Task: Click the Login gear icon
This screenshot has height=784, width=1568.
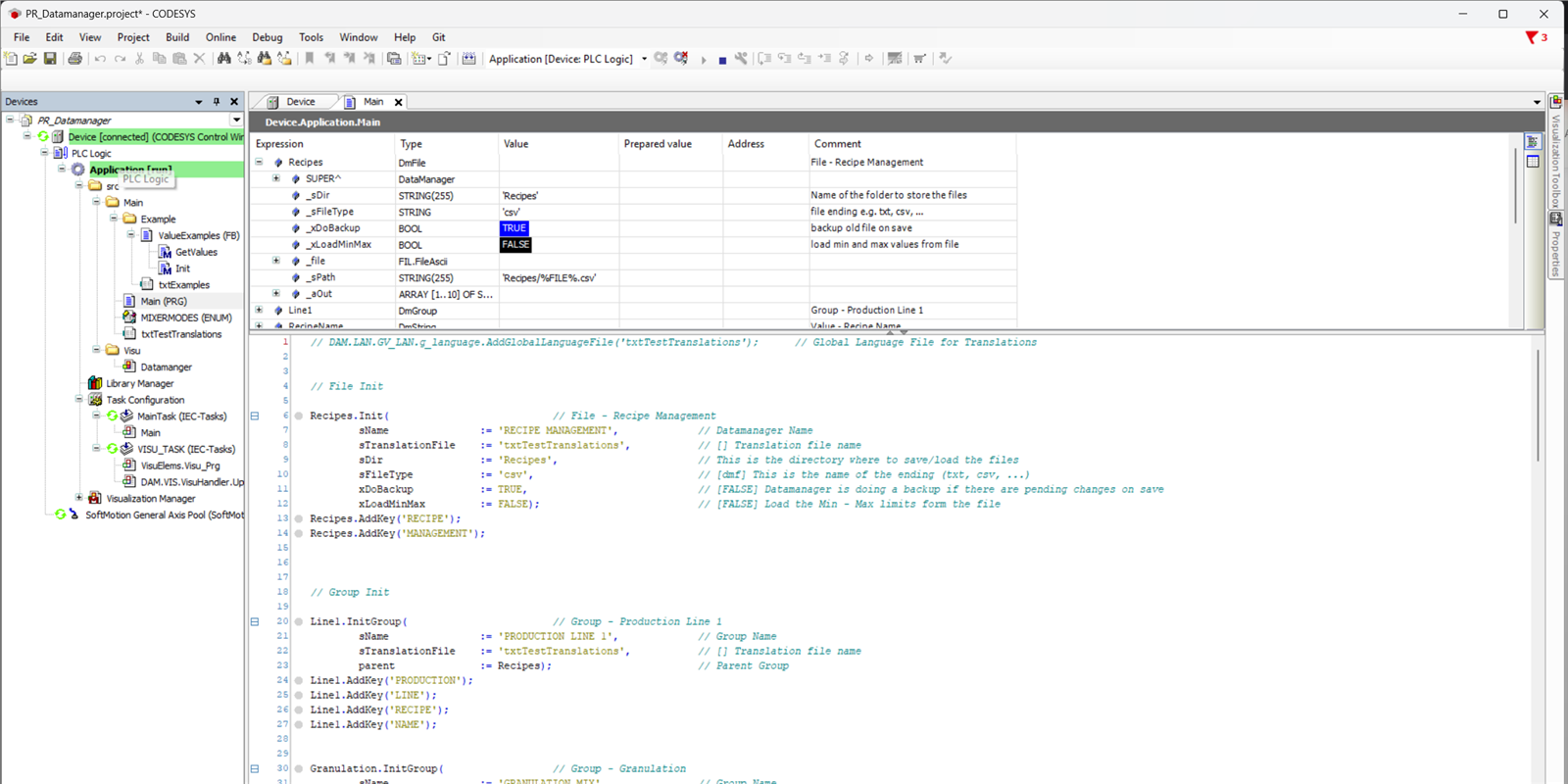Action: [x=661, y=59]
